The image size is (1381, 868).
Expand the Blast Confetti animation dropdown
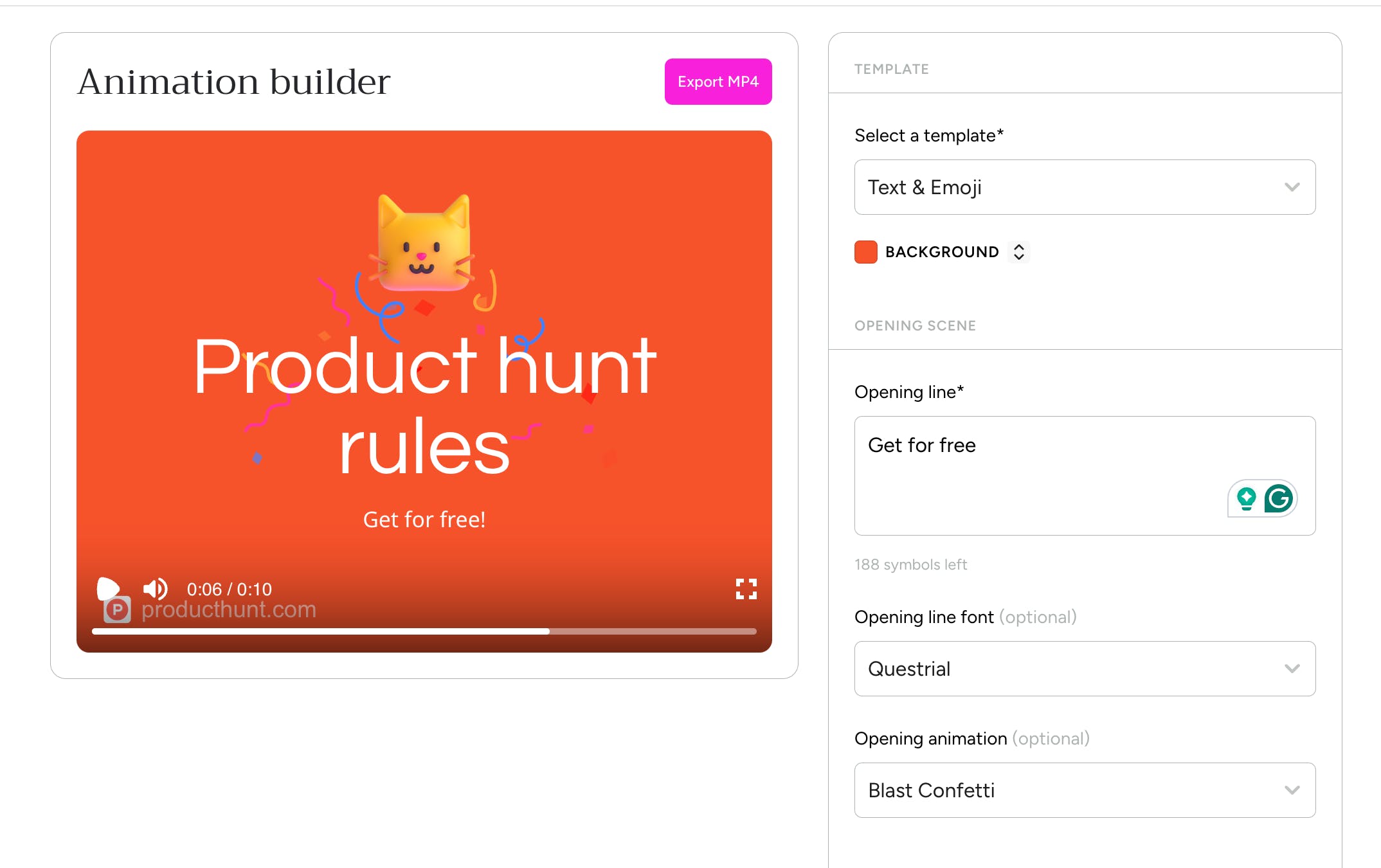pyautogui.click(x=1085, y=790)
